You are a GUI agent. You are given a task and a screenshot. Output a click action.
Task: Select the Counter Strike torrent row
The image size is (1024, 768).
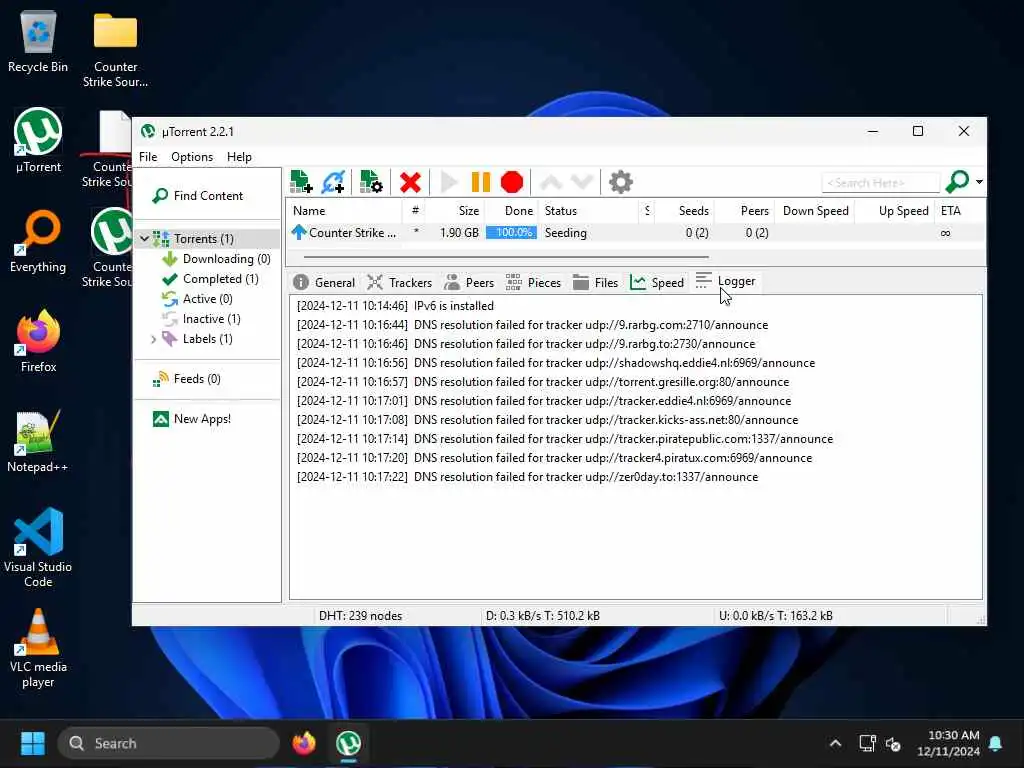[x=637, y=232]
